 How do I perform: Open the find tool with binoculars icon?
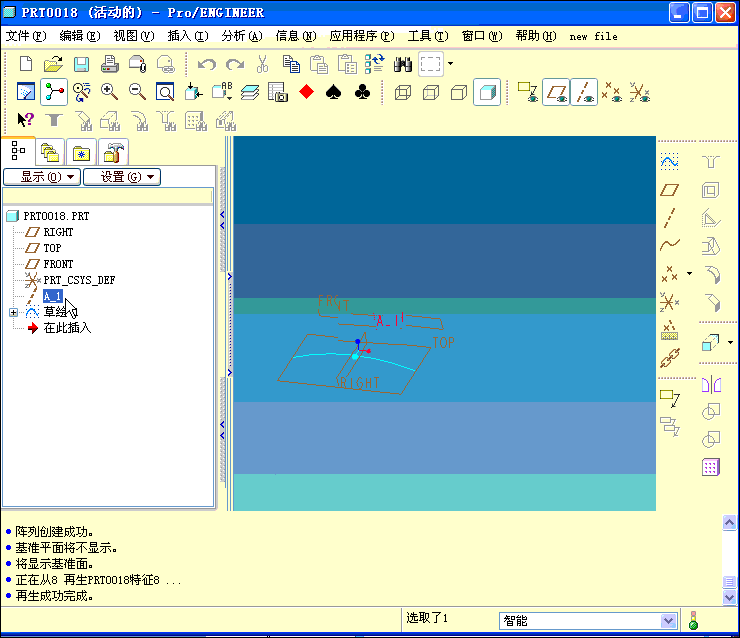pos(403,64)
